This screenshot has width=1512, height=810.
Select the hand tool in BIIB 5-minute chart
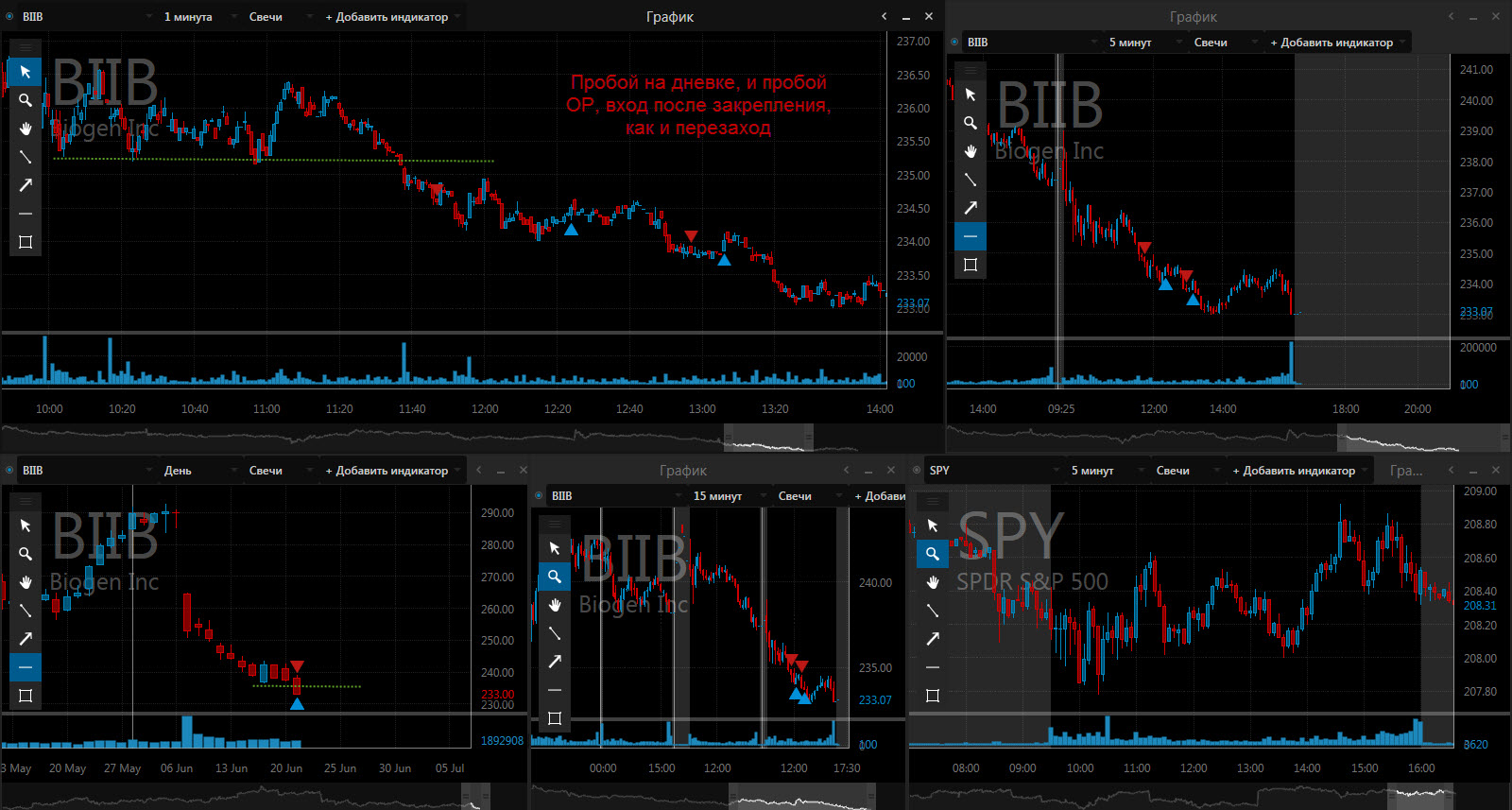coord(971,151)
